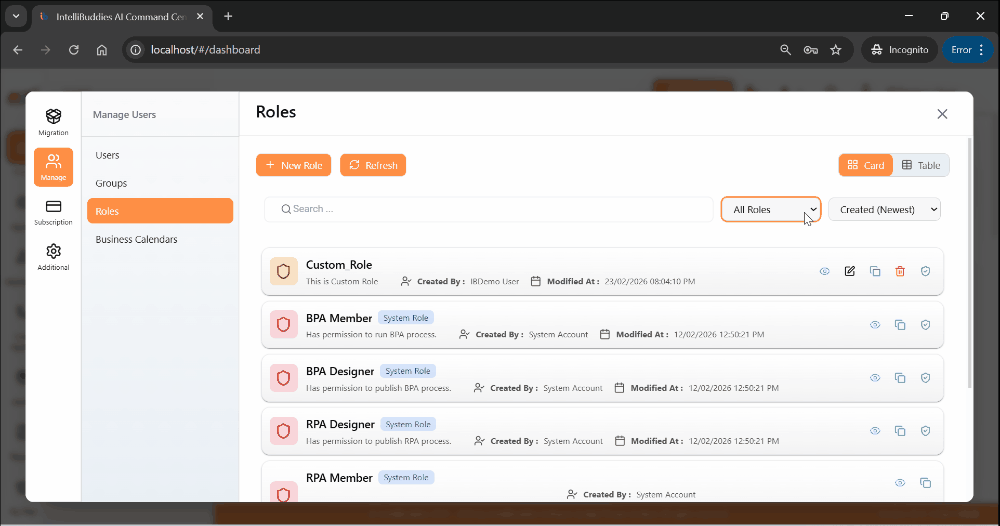
Task: Open the All Roles filter dropdown
Action: click(x=770, y=209)
